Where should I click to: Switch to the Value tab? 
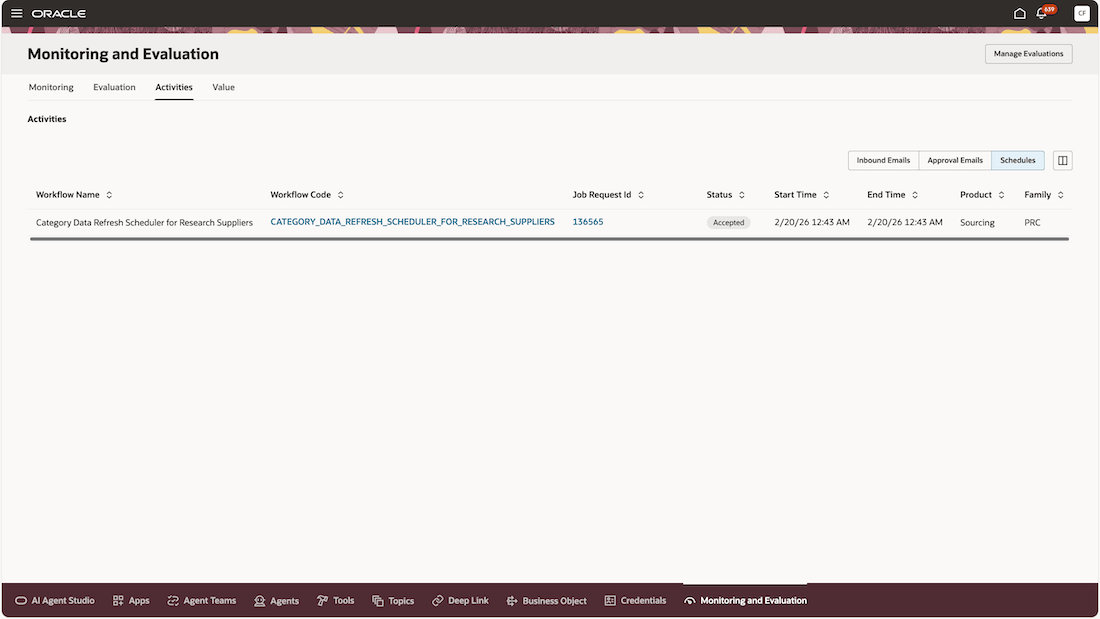[x=224, y=87]
